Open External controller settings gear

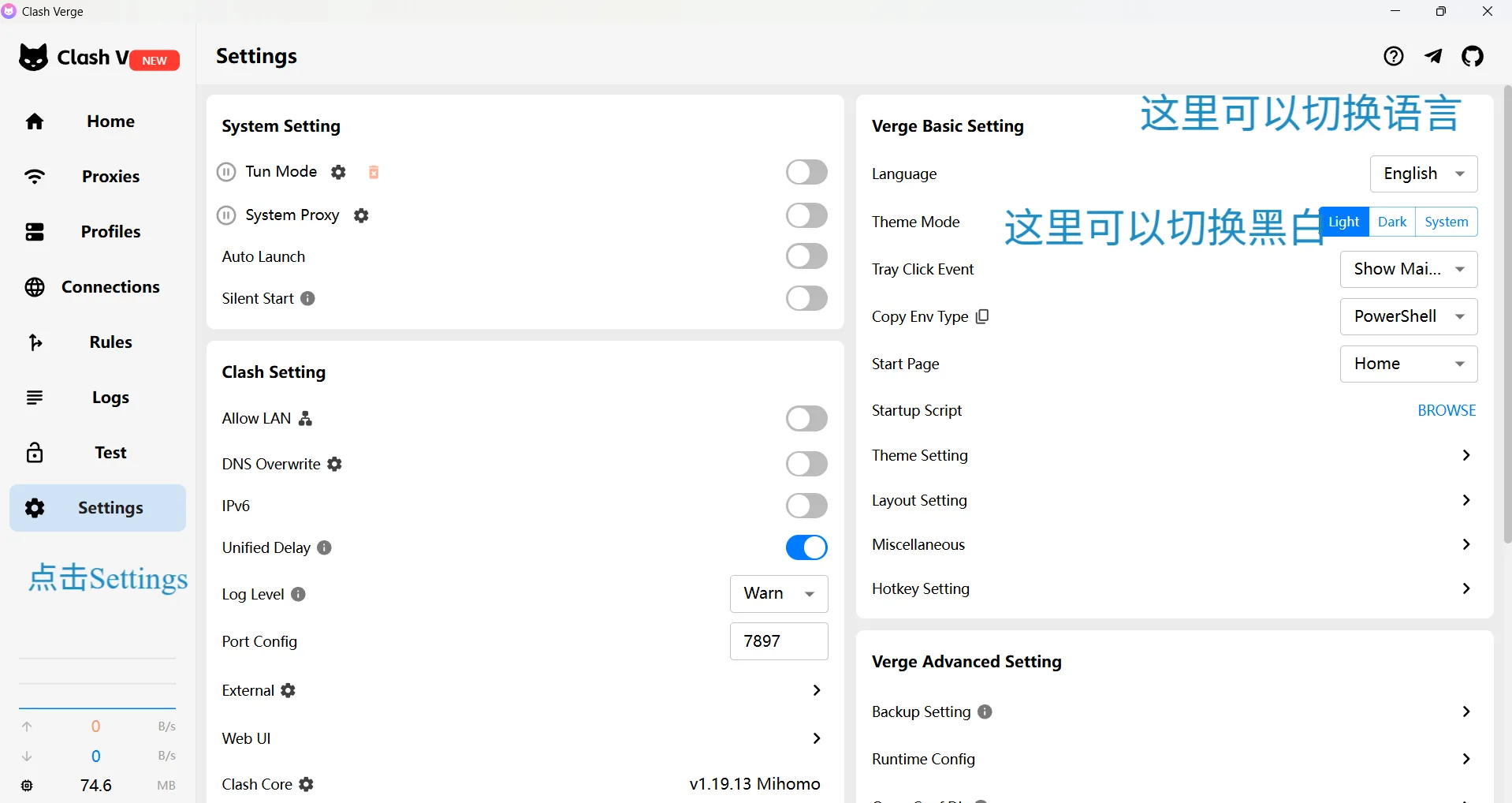(289, 690)
